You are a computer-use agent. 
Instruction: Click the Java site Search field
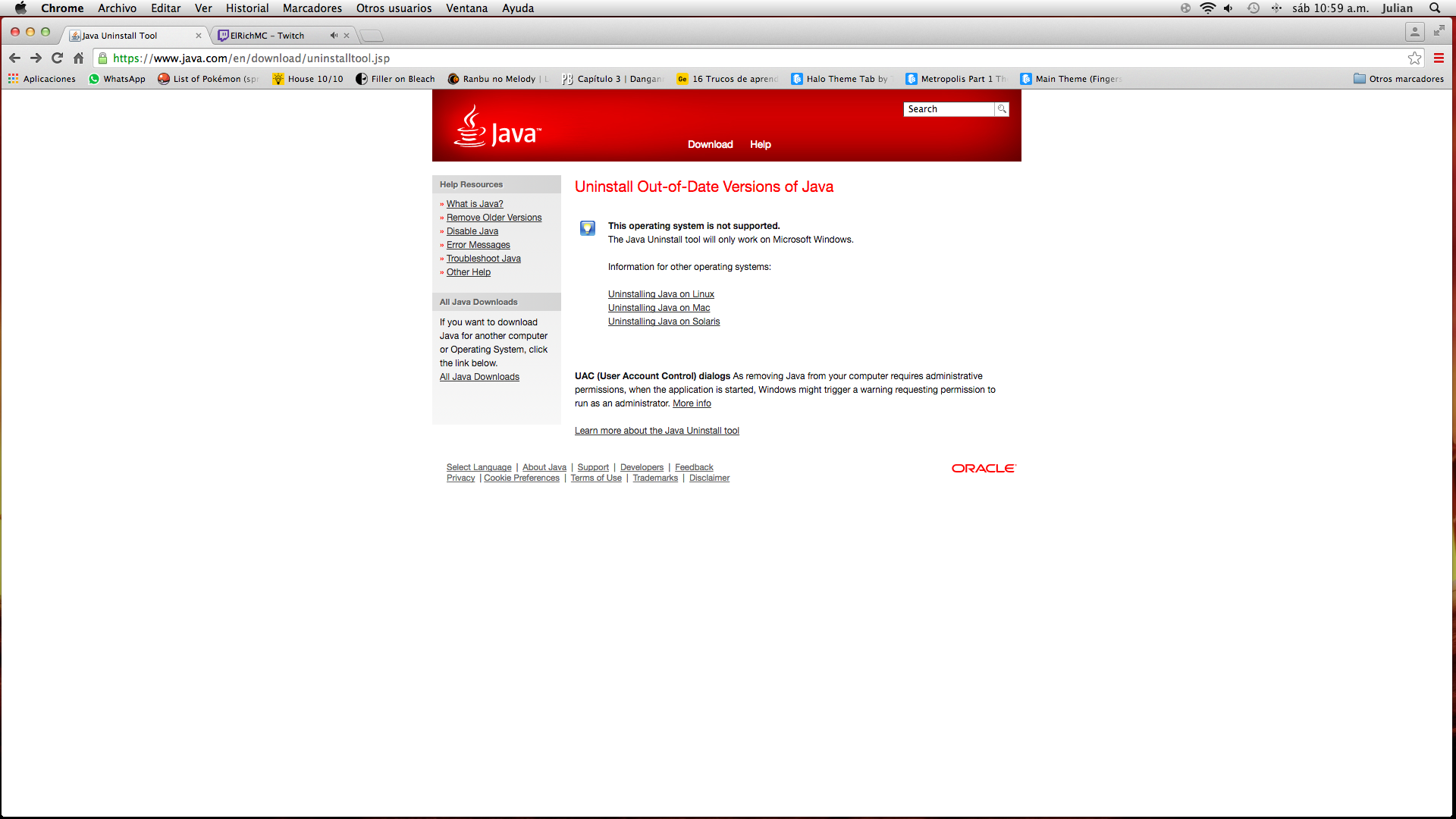949,109
